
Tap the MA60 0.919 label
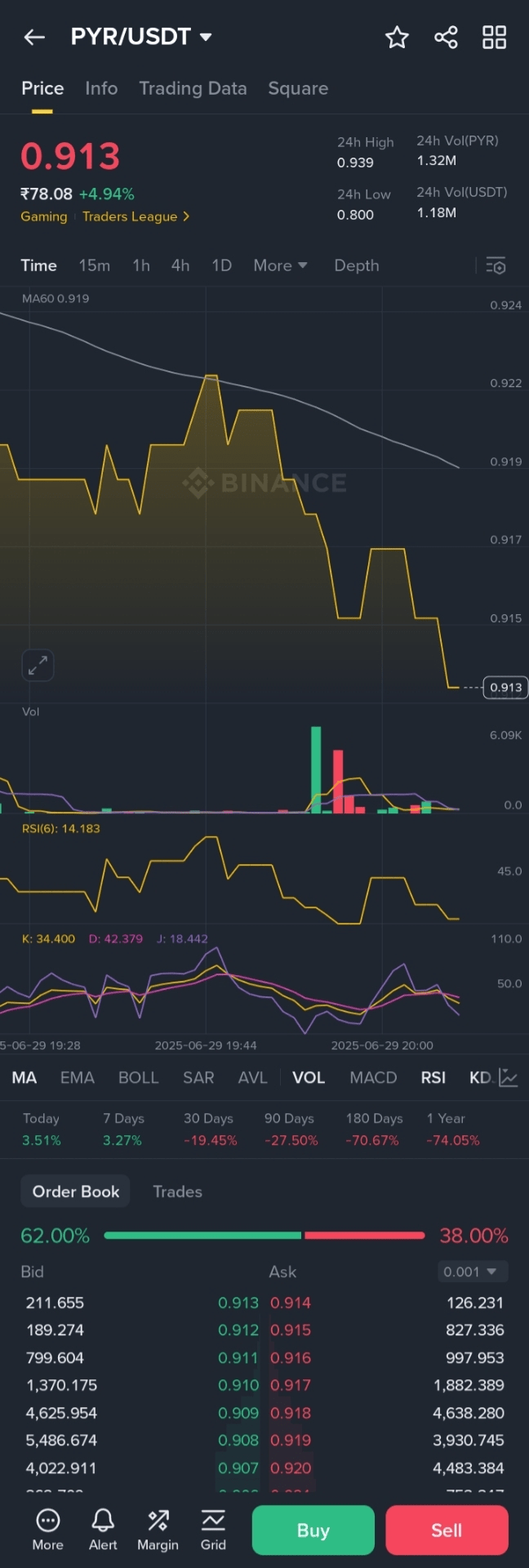tap(56, 298)
